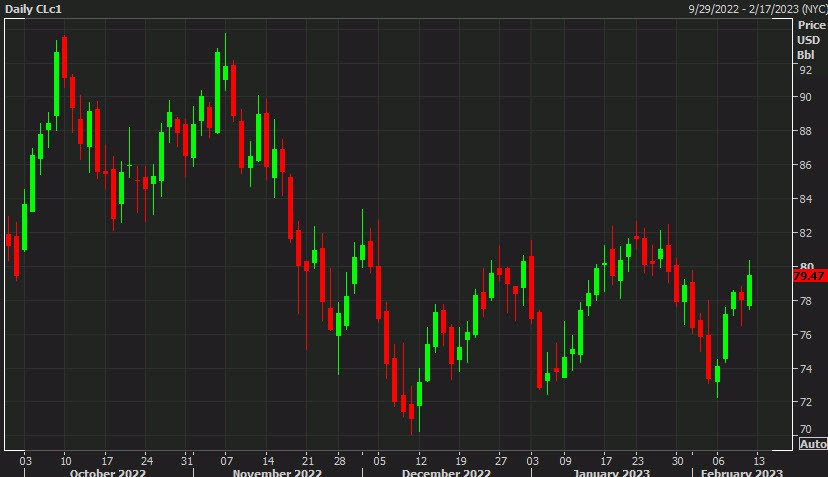Click the 90 price axis label
This screenshot has width=828, height=477.
[805, 97]
